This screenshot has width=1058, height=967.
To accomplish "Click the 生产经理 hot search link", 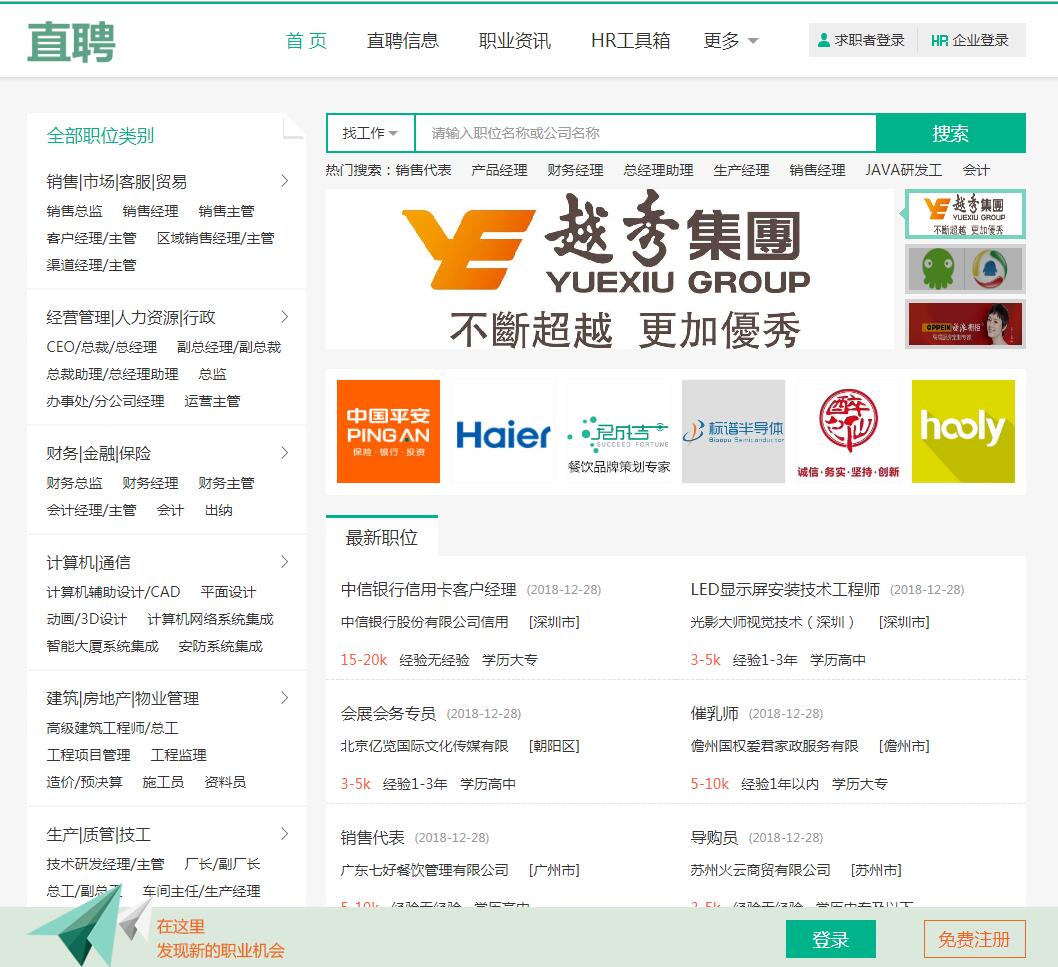I will [x=742, y=170].
